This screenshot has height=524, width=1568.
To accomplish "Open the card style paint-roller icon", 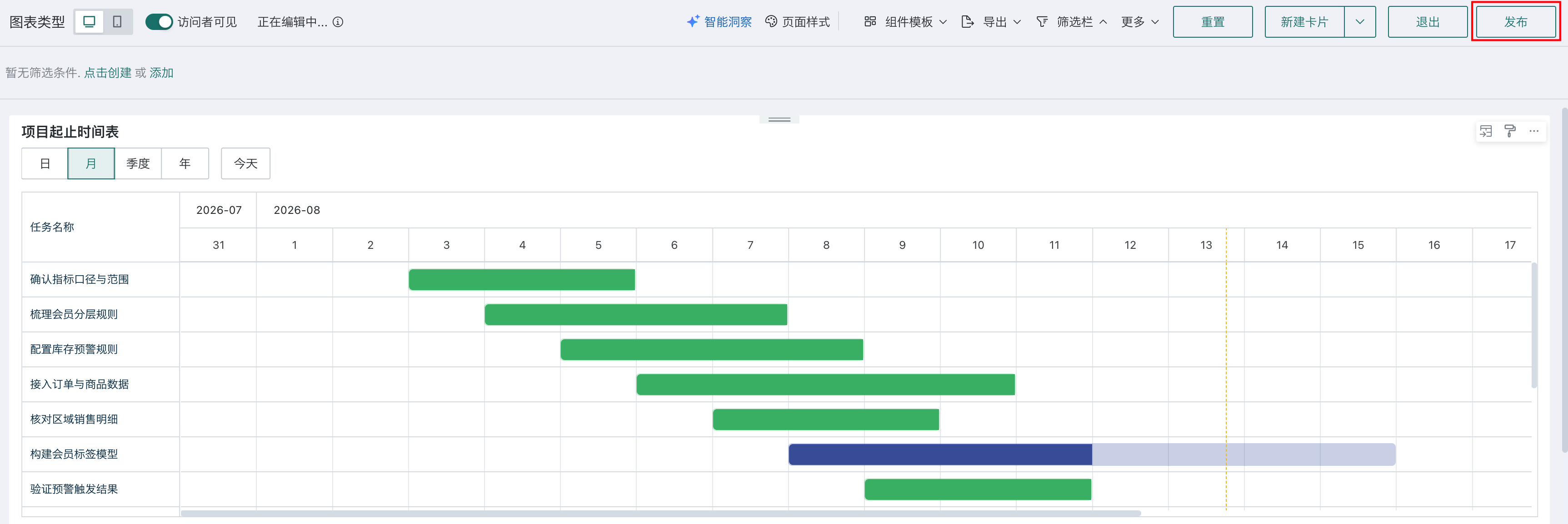I will (x=1510, y=131).
